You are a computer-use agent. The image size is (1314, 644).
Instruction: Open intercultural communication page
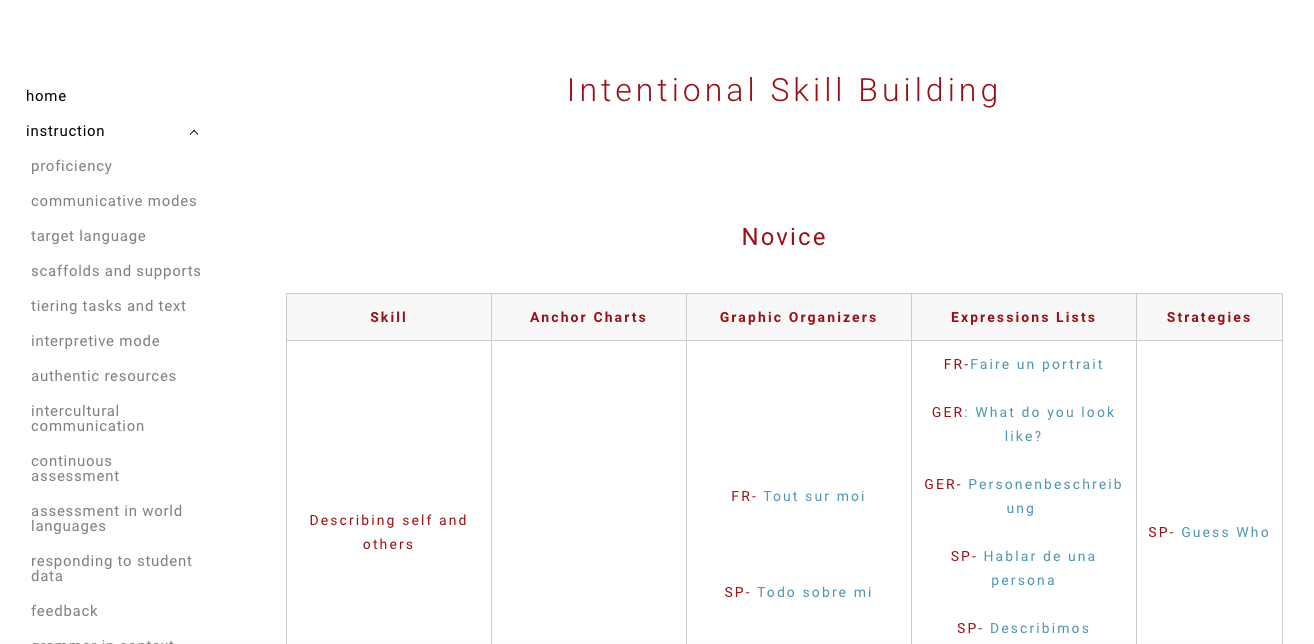point(88,418)
